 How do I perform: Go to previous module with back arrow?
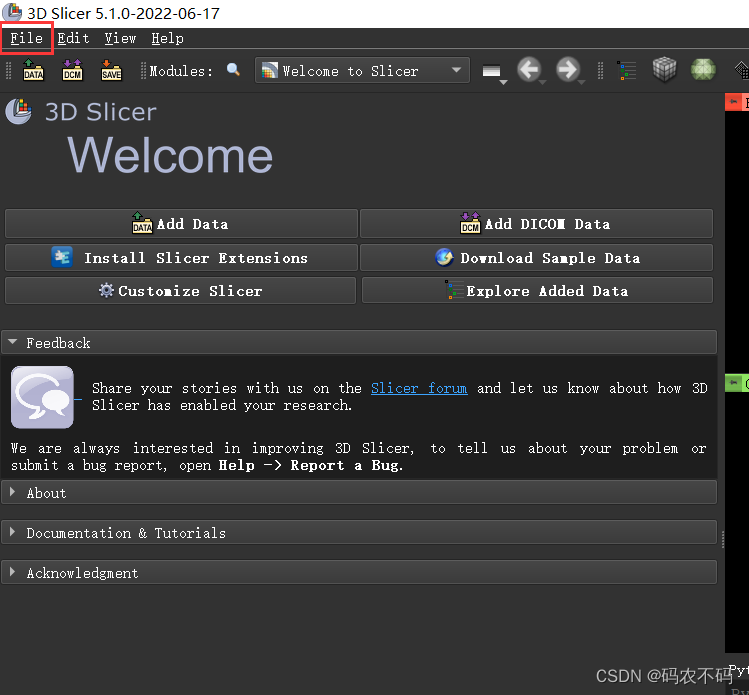[529, 70]
